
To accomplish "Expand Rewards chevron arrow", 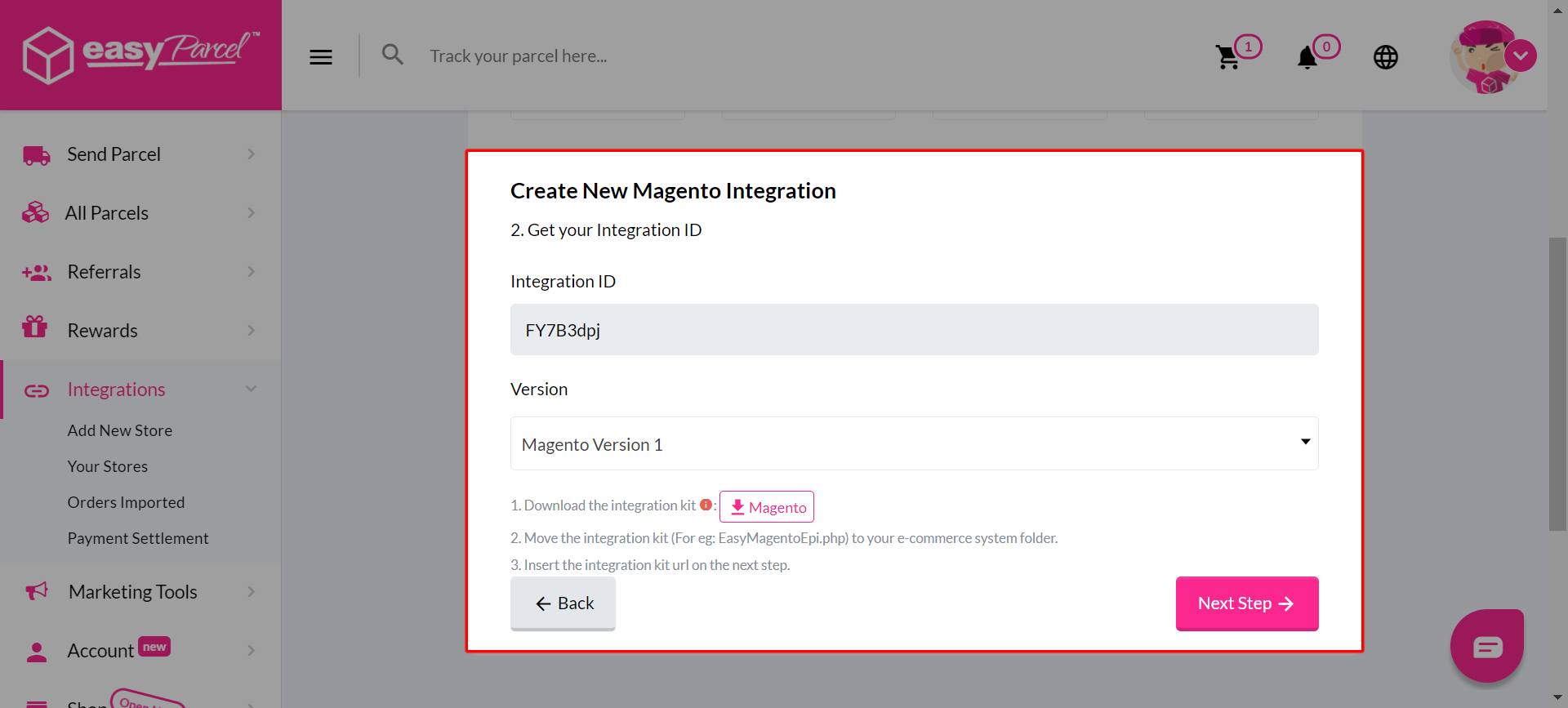I will (251, 331).
